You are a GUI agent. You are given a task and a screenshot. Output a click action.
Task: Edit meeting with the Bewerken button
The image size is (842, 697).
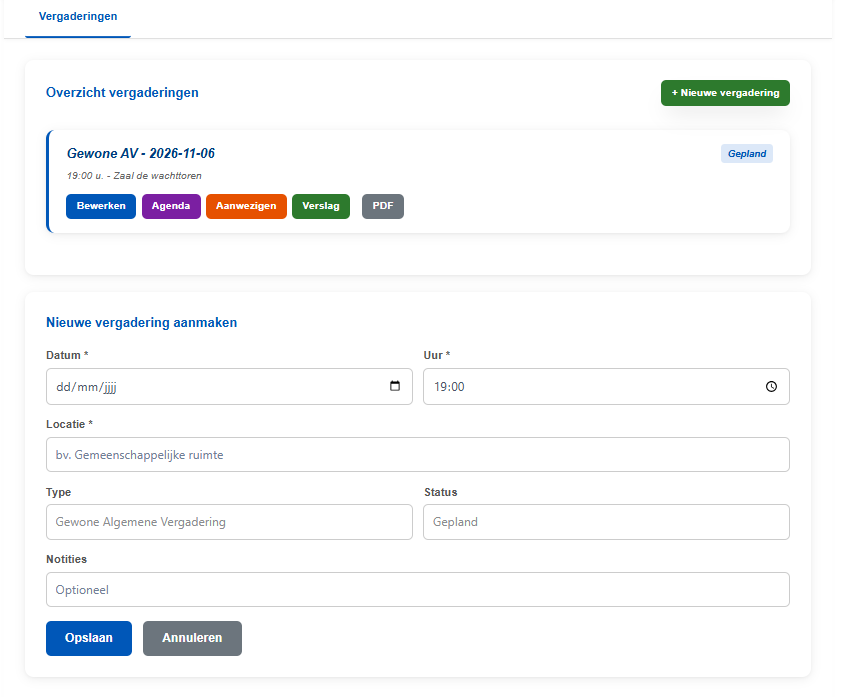[x=101, y=206]
